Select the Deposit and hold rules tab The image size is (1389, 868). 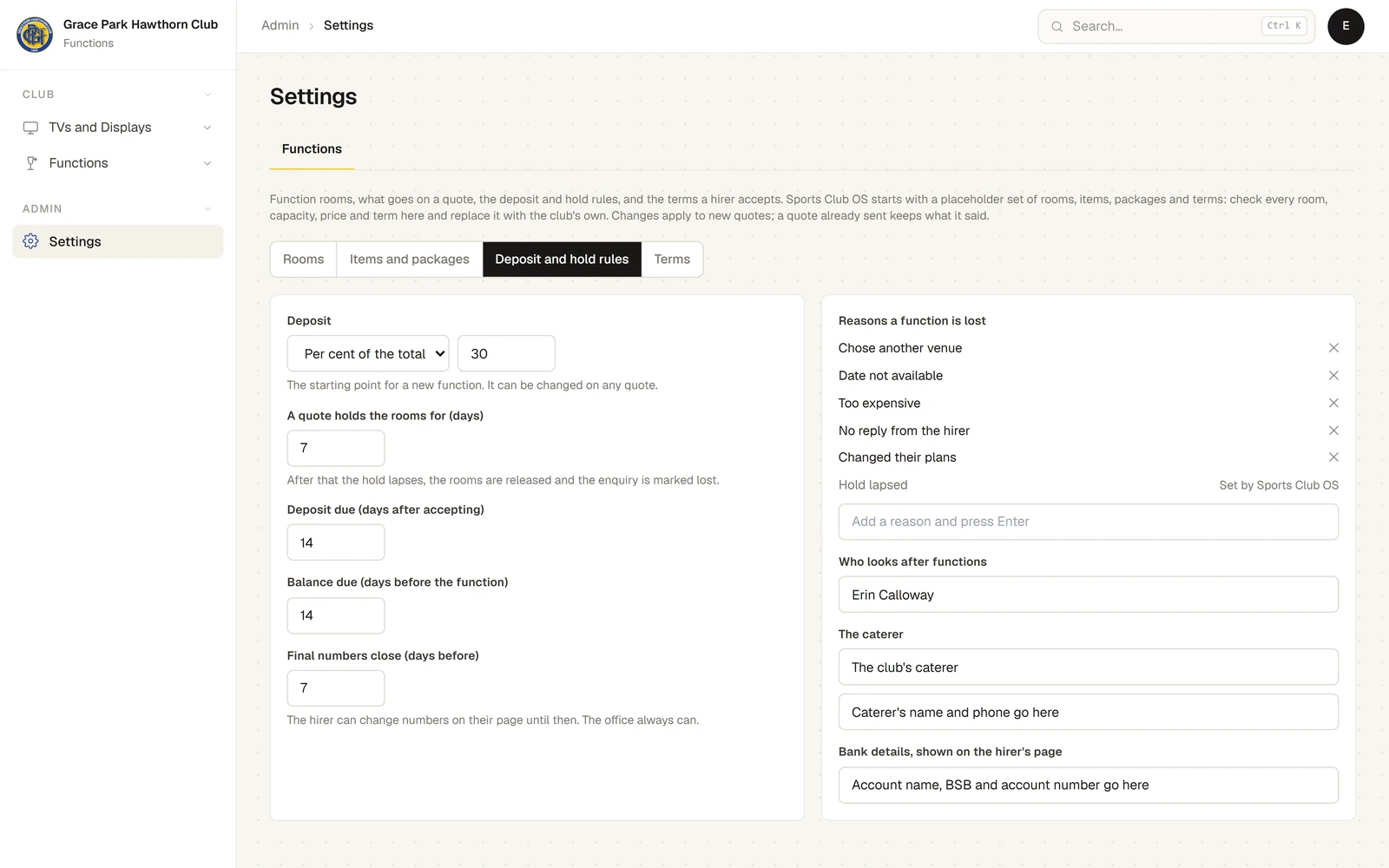coord(562,260)
